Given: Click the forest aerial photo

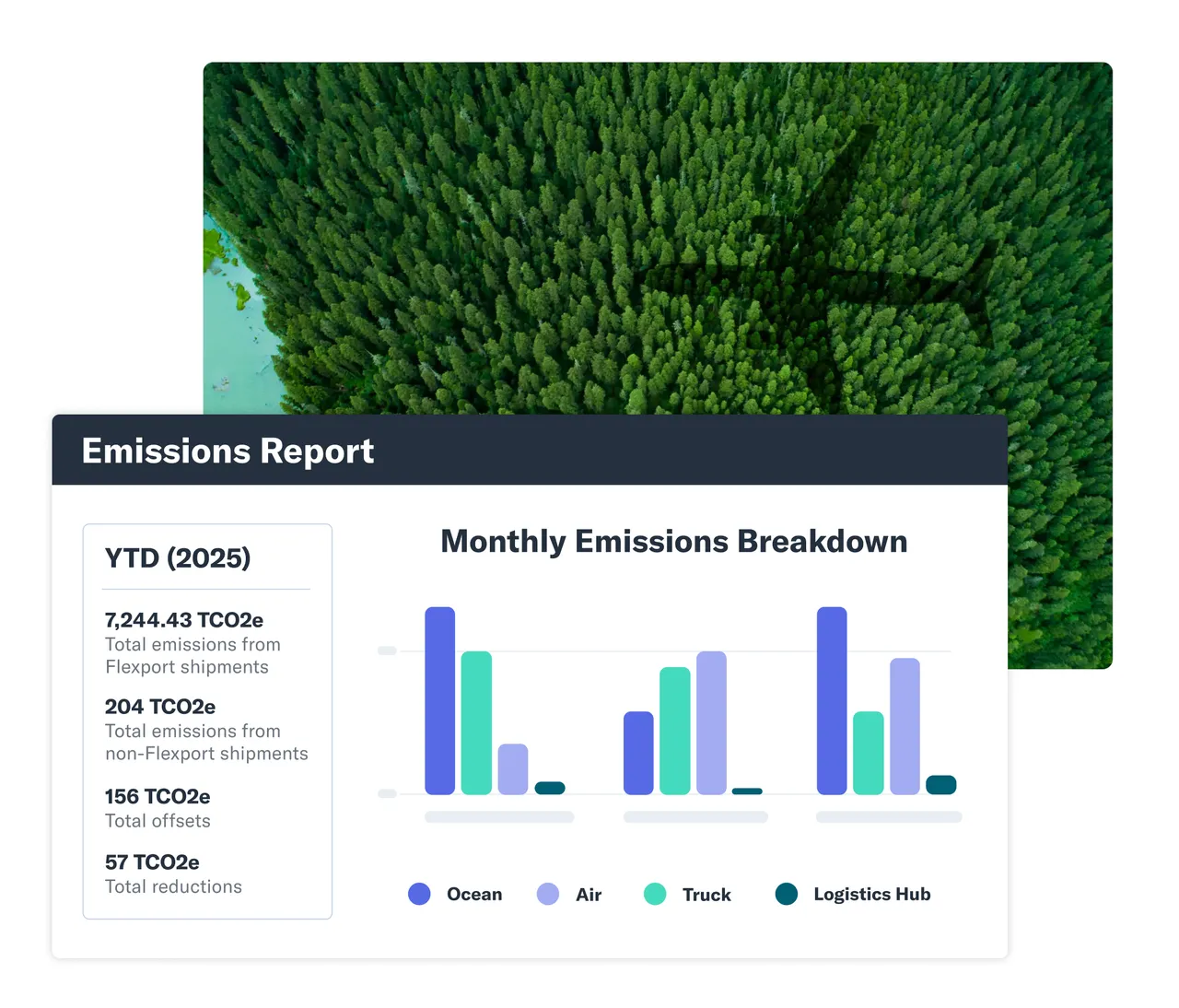Looking at the screenshot, I should click(x=658, y=238).
